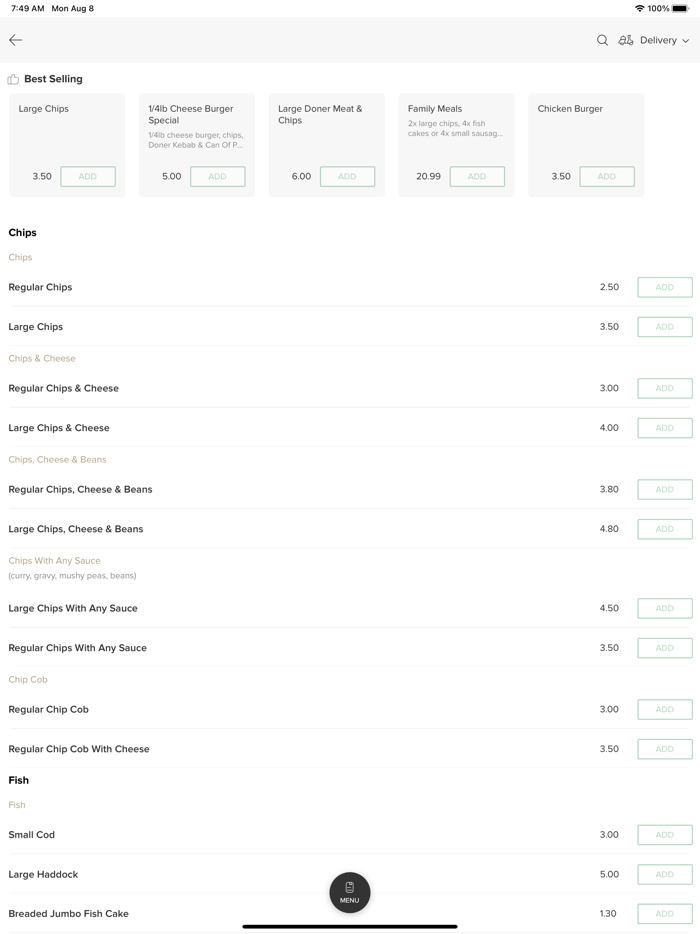Open the search magnifier icon
The image size is (700, 934).
pos(602,40)
